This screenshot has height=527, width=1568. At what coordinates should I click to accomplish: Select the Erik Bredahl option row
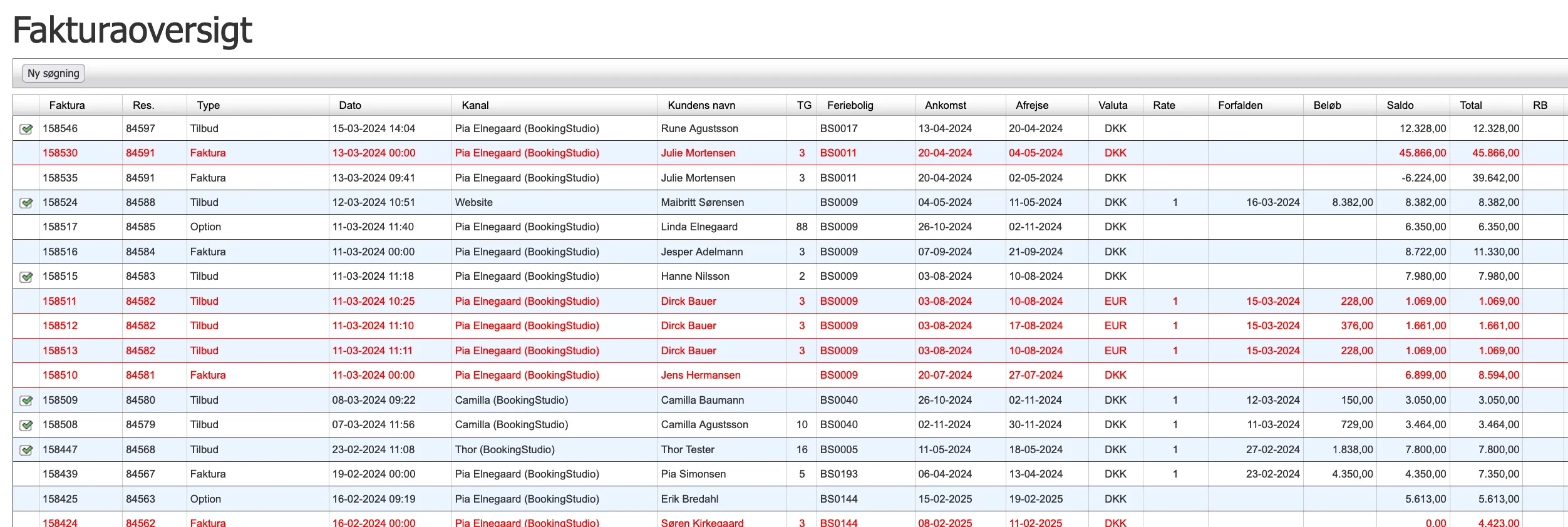689,499
